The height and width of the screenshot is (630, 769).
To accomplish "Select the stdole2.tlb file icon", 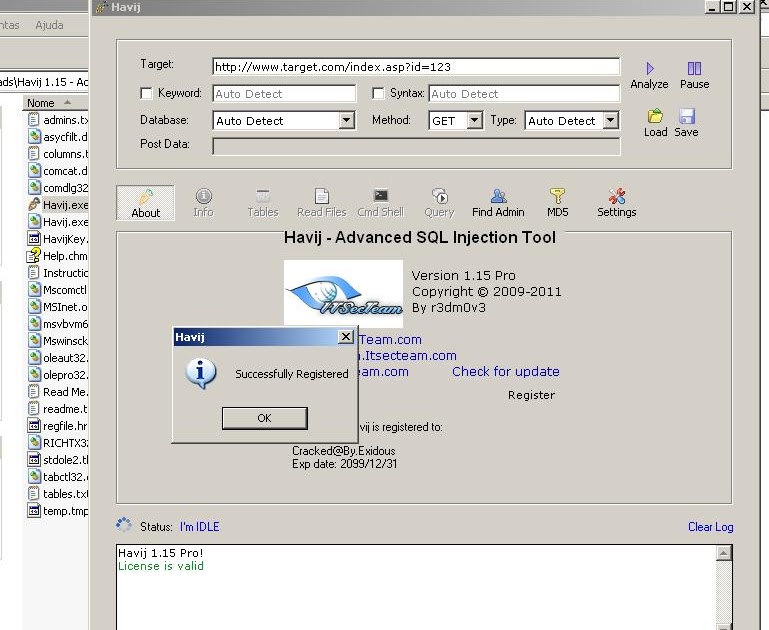I will (x=33, y=459).
